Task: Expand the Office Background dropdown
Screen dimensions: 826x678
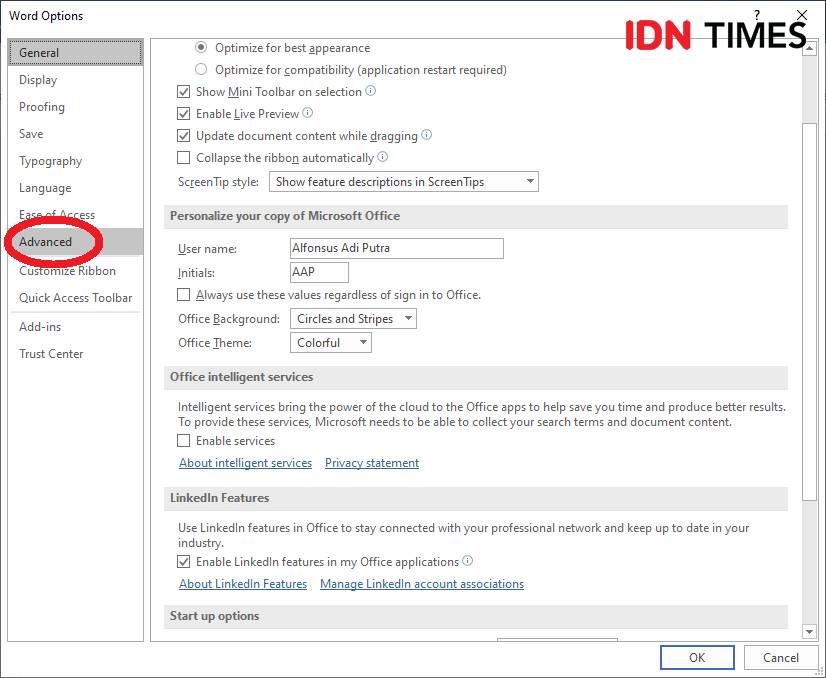Action: [x=353, y=319]
